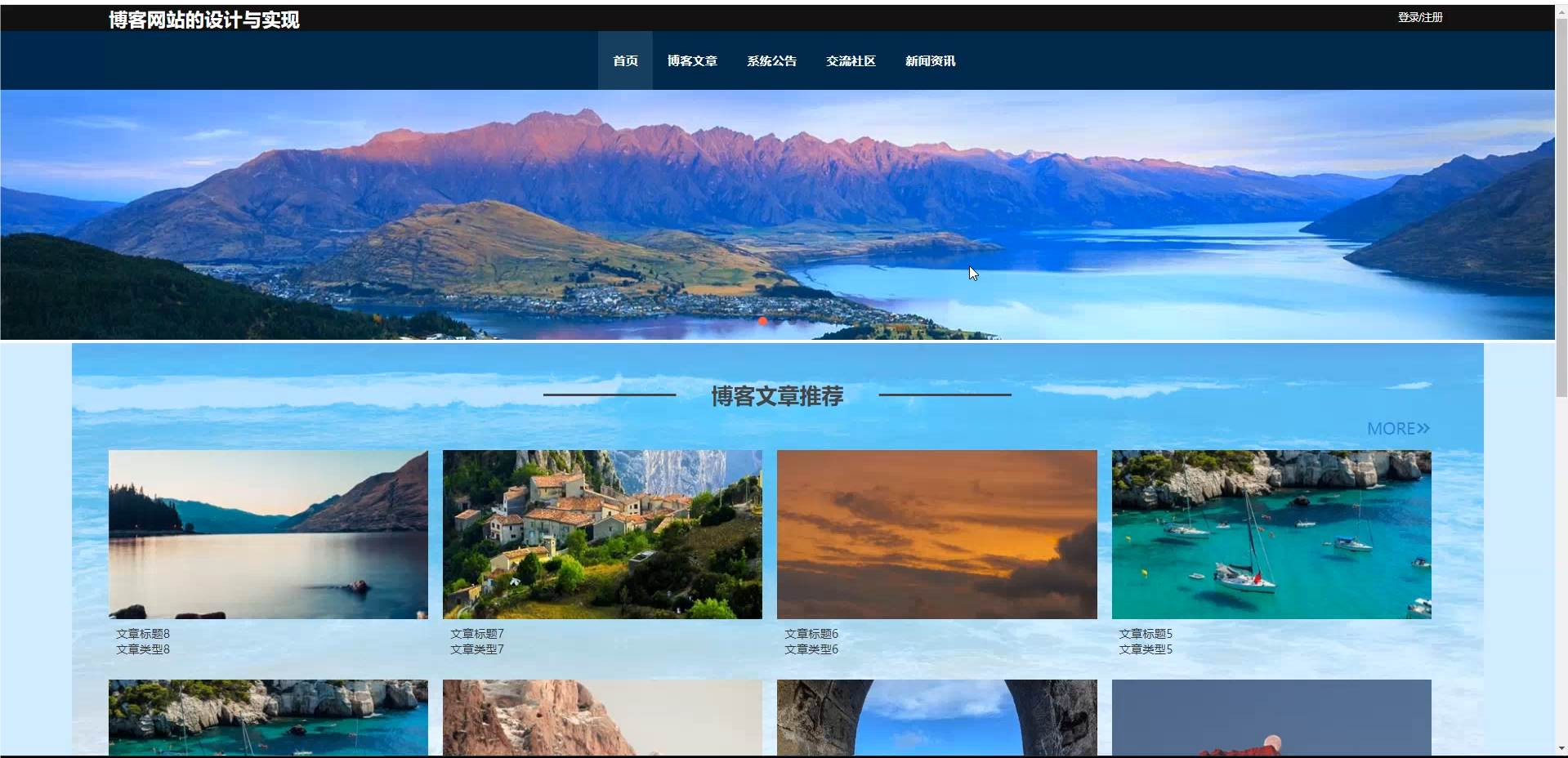Open the grey-blue thumbnail below 文章类型5
Image resolution: width=1568 pixels, height=758 pixels.
(1271, 718)
